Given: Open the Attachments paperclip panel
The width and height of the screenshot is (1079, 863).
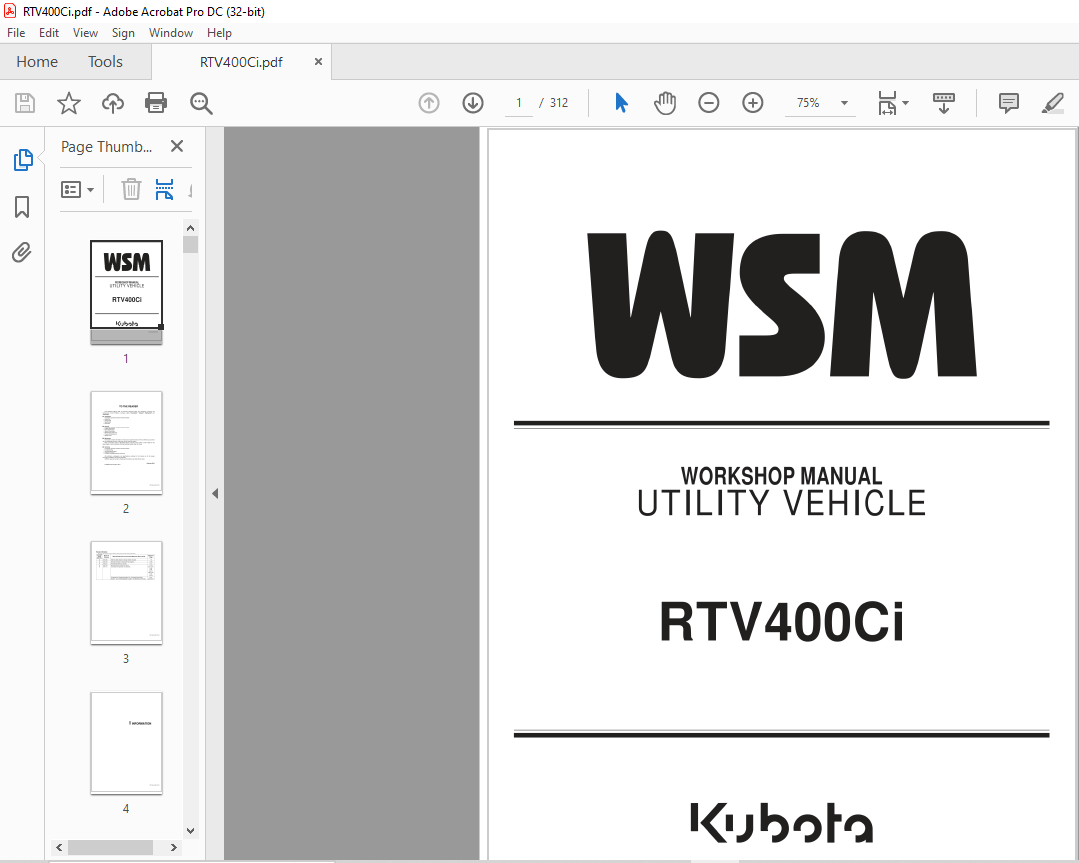Looking at the screenshot, I should [x=22, y=253].
